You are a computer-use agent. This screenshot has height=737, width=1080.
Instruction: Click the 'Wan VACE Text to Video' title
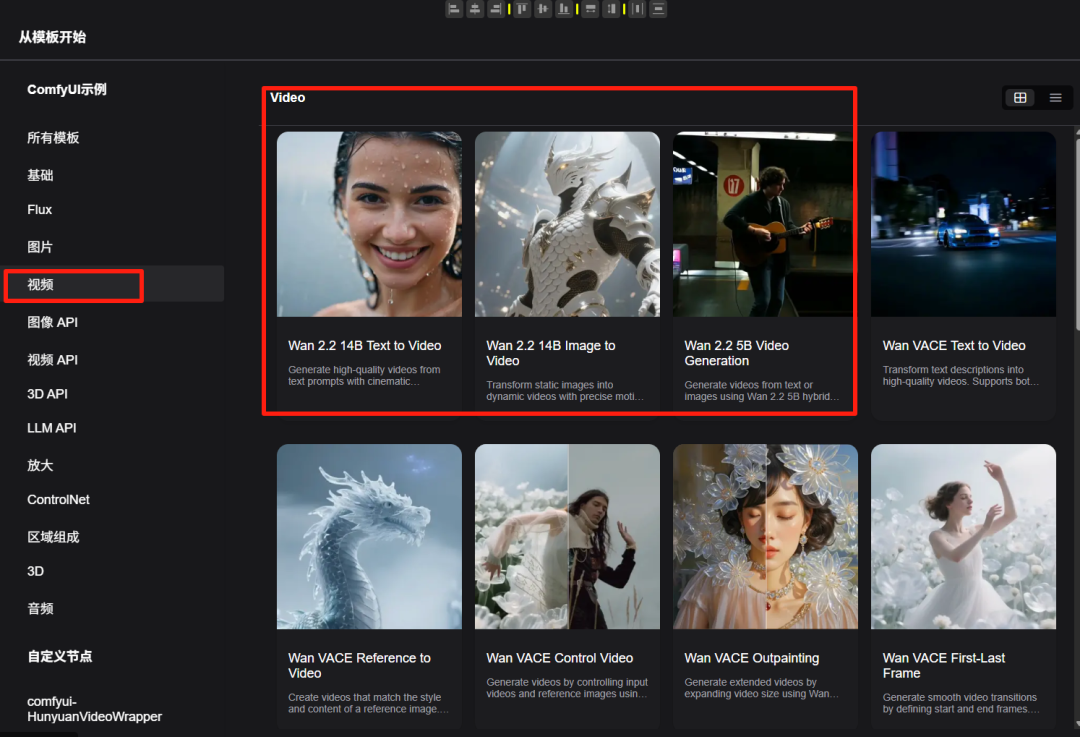click(954, 346)
